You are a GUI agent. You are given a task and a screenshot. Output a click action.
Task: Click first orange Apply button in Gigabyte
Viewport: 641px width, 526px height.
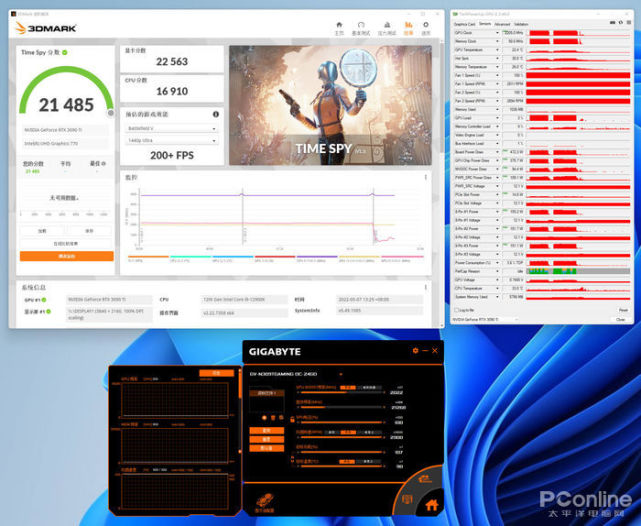(267, 431)
